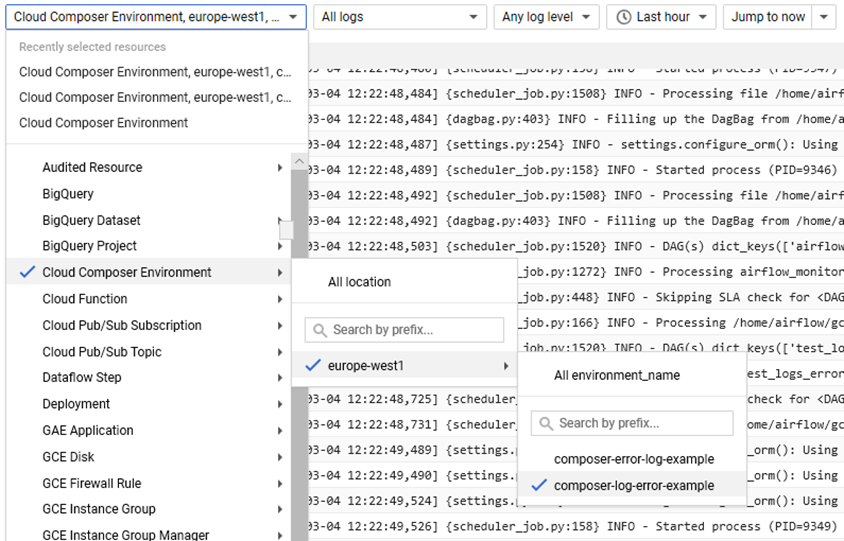The image size is (844, 541).
Task: Expand the Cloud Pub/Sub Topic submenu arrow
Action: [x=280, y=352]
